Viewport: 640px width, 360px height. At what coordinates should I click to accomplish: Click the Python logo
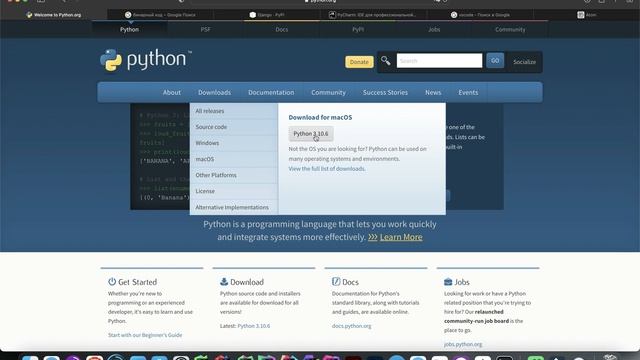(145, 60)
